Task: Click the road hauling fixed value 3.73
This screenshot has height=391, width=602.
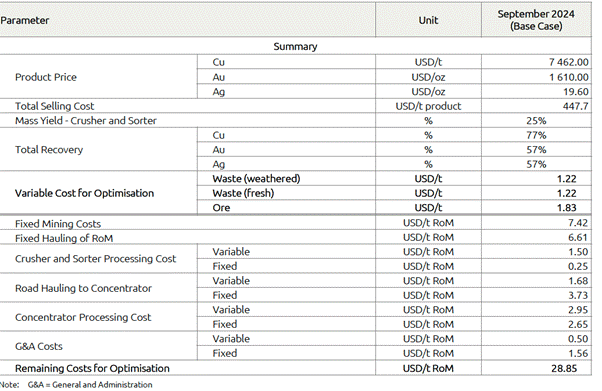Action: [x=578, y=295]
